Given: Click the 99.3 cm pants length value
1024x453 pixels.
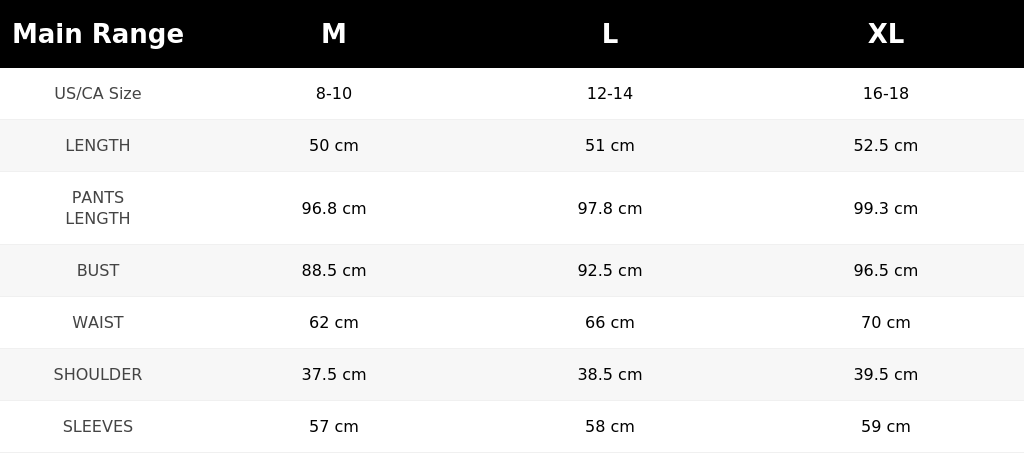Looking at the screenshot, I should click(x=886, y=208).
